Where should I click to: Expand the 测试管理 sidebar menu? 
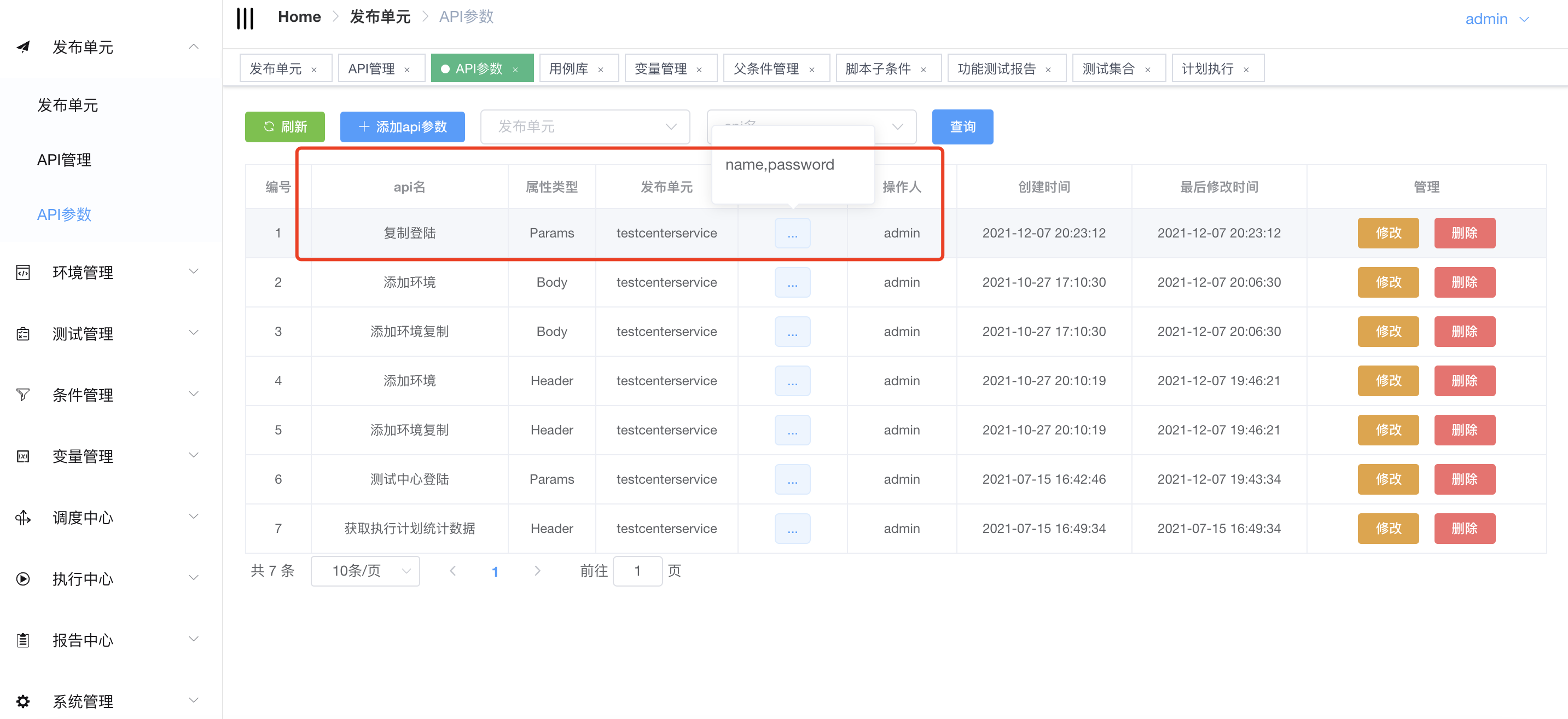click(194, 332)
